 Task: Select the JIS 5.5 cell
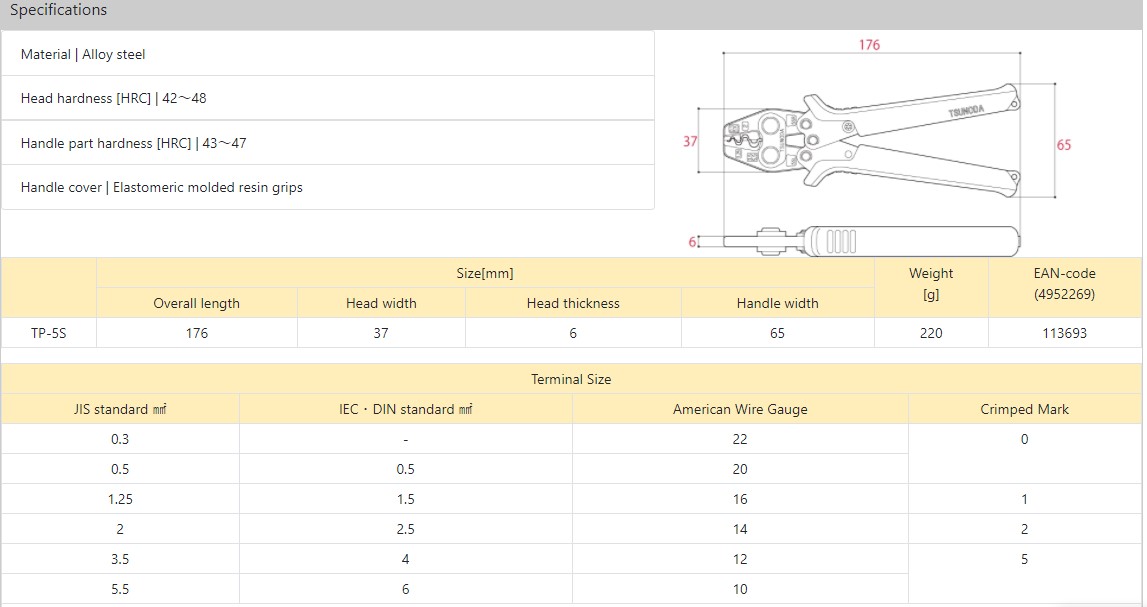coord(120,589)
